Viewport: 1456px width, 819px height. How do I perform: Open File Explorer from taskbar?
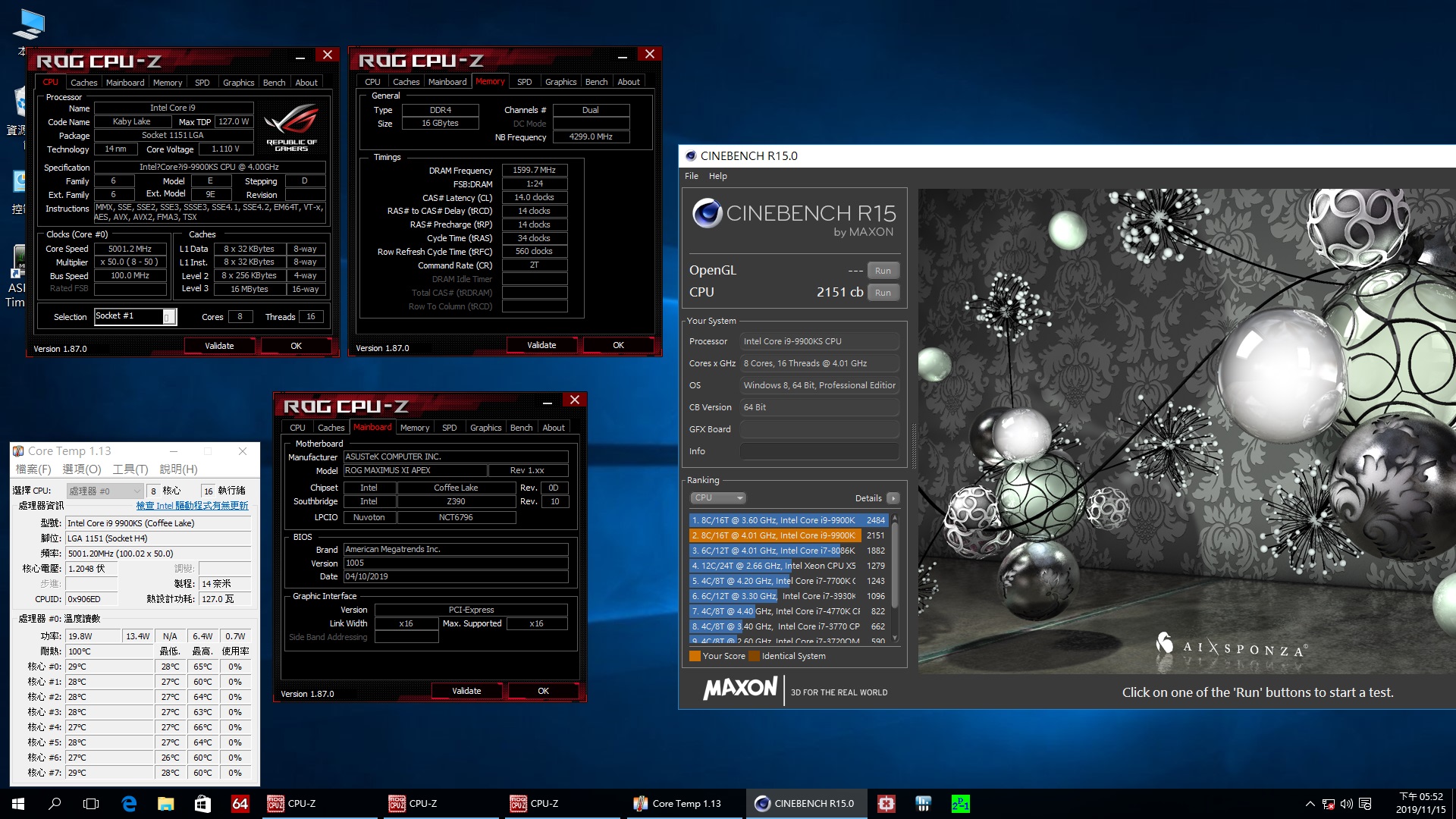tap(165, 803)
